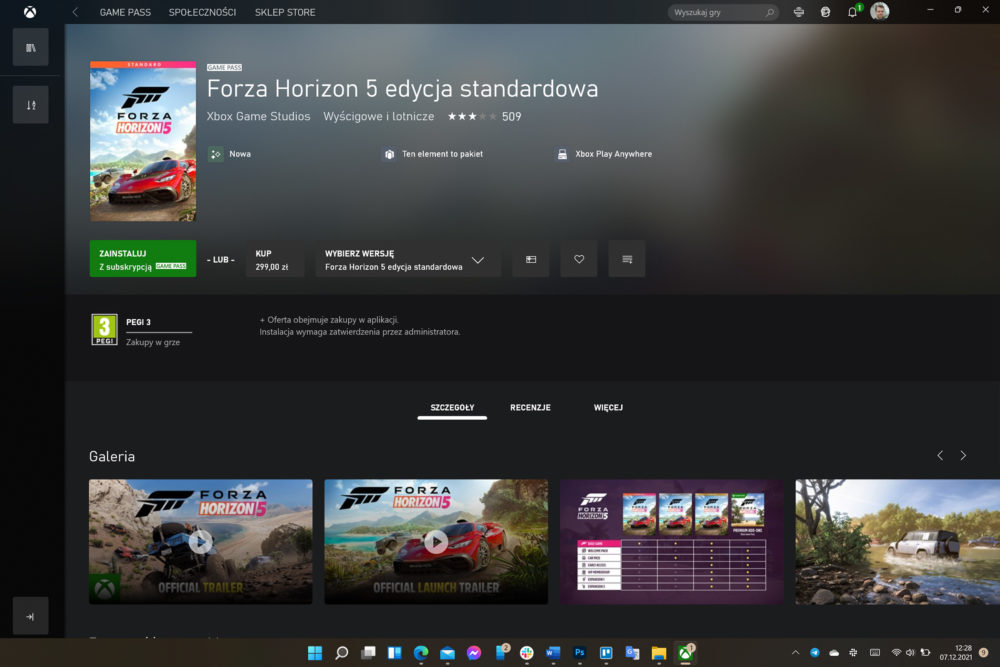Click the star rating next to 509

click(x=472, y=117)
